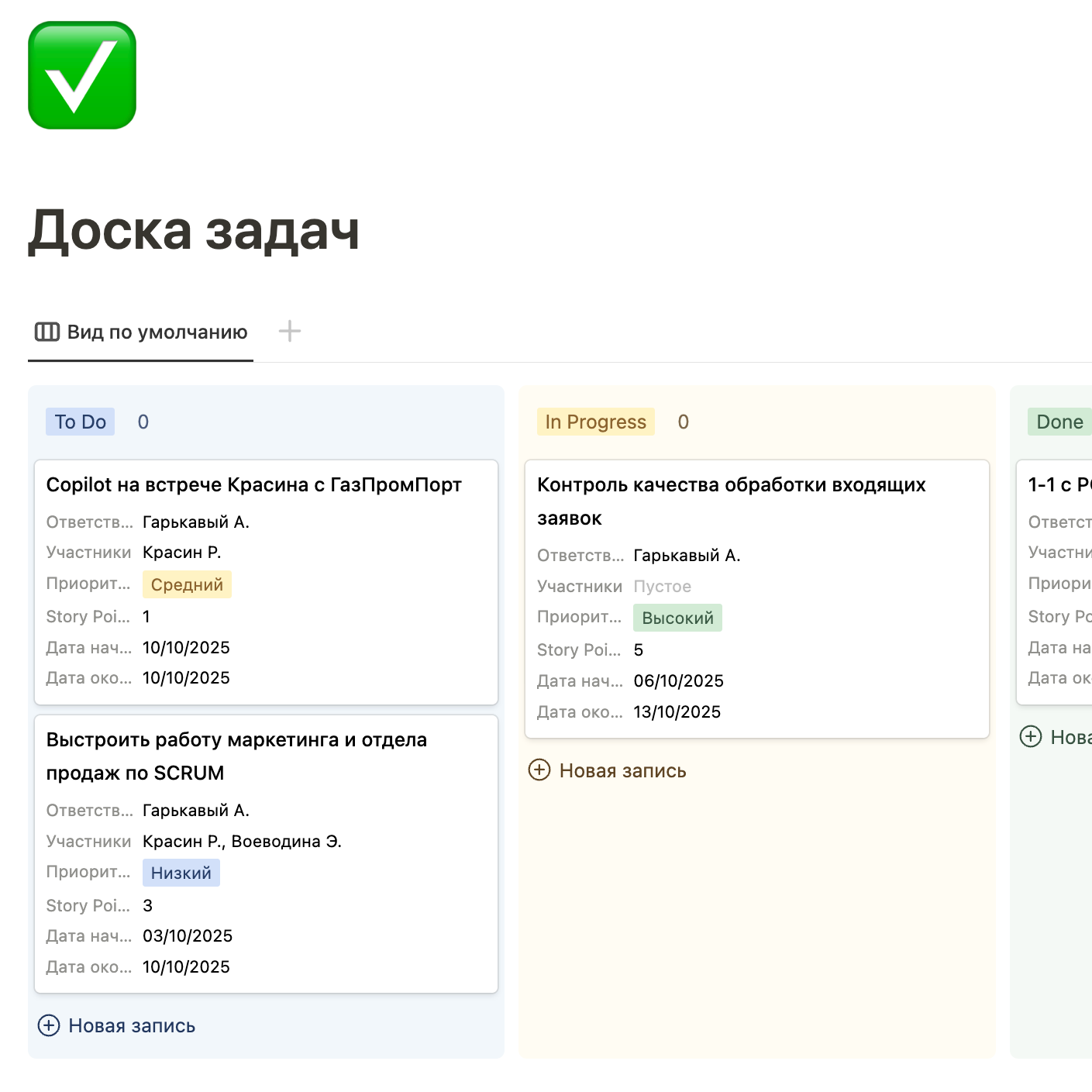This screenshot has height=1092, width=1092.
Task: Click end date 13/10/2025 on quality card
Action: pyautogui.click(x=677, y=711)
